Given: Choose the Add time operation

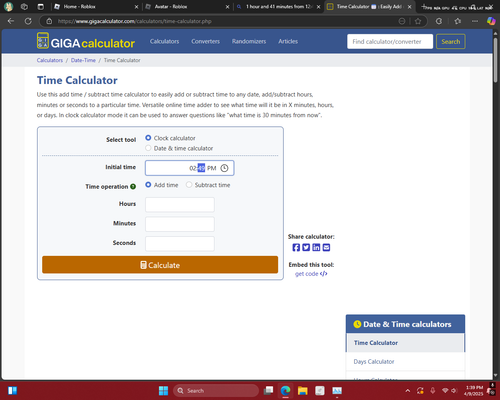Looking at the screenshot, I should (148, 185).
